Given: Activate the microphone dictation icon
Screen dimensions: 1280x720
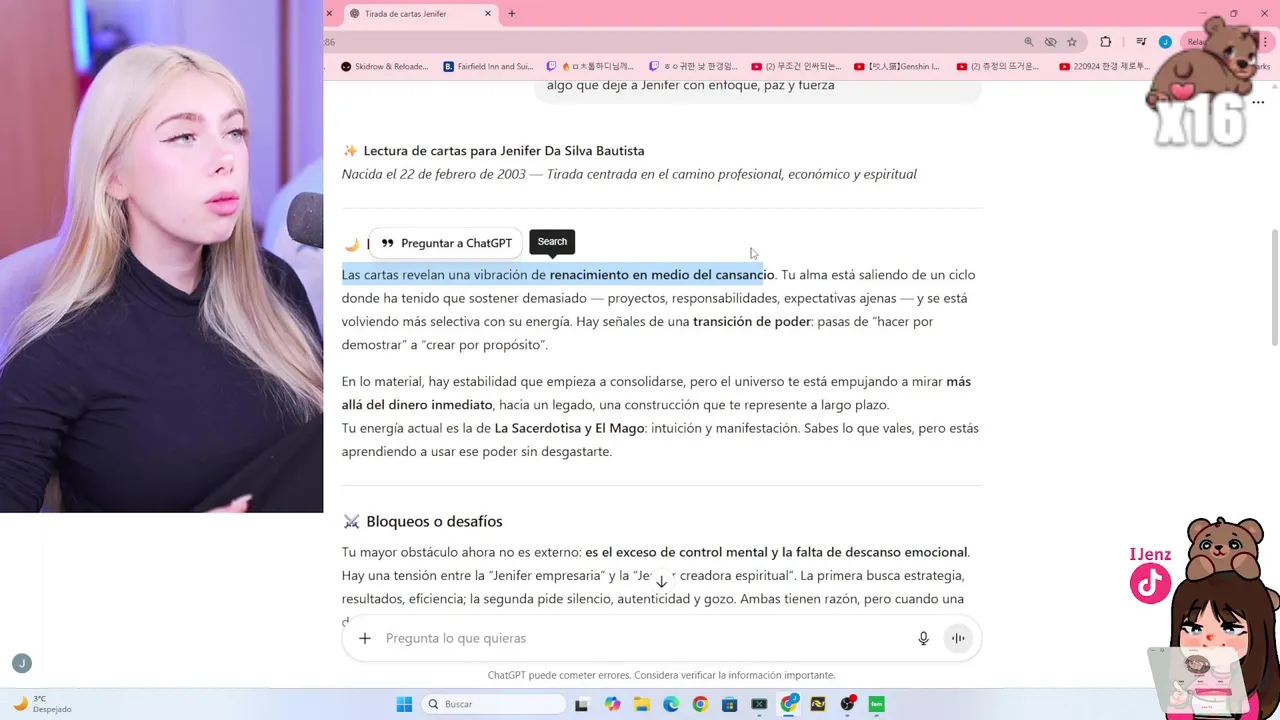Looking at the screenshot, I should 924,638.
